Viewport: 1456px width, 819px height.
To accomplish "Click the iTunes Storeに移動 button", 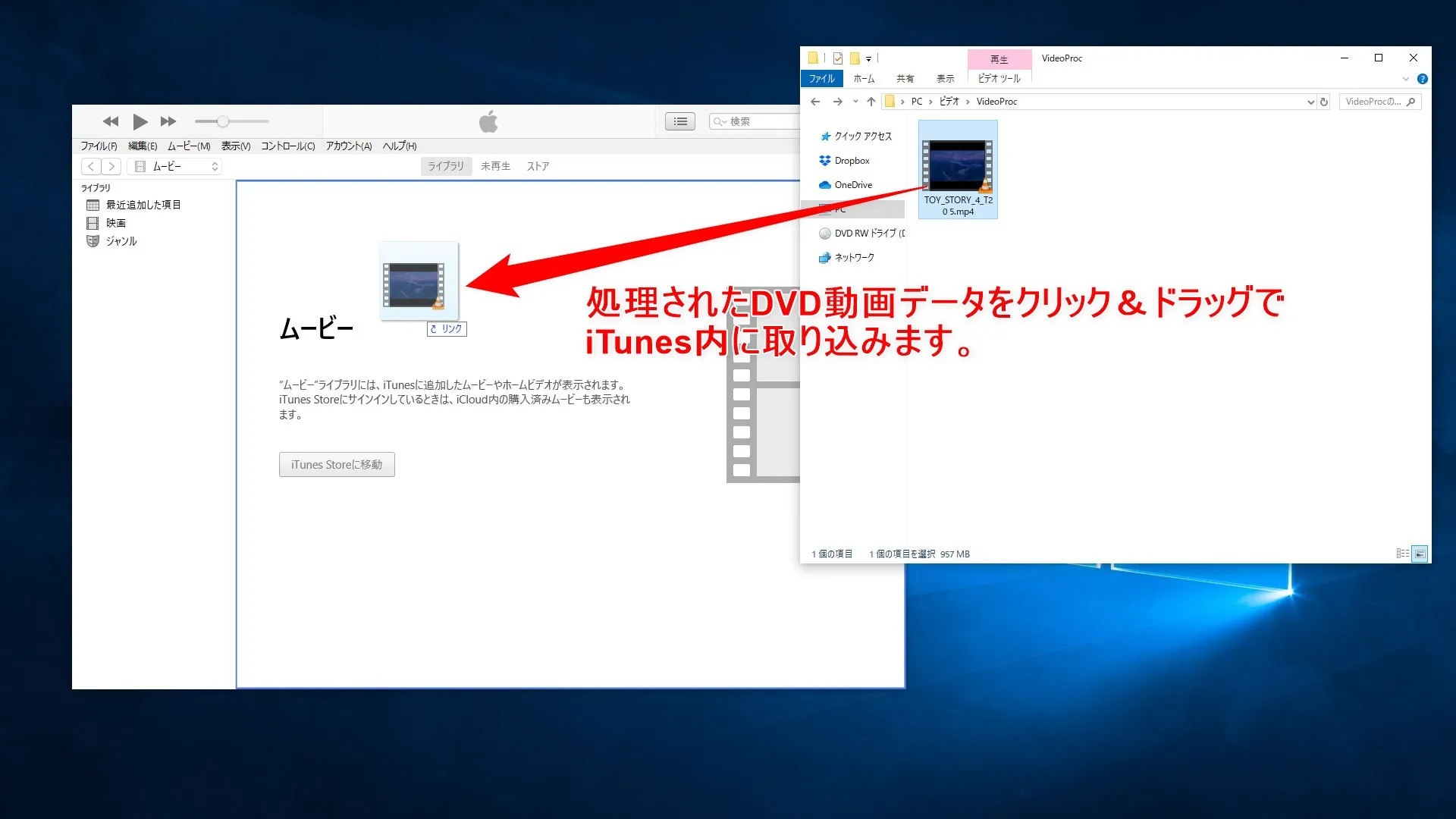I will [x=337, y=465].
